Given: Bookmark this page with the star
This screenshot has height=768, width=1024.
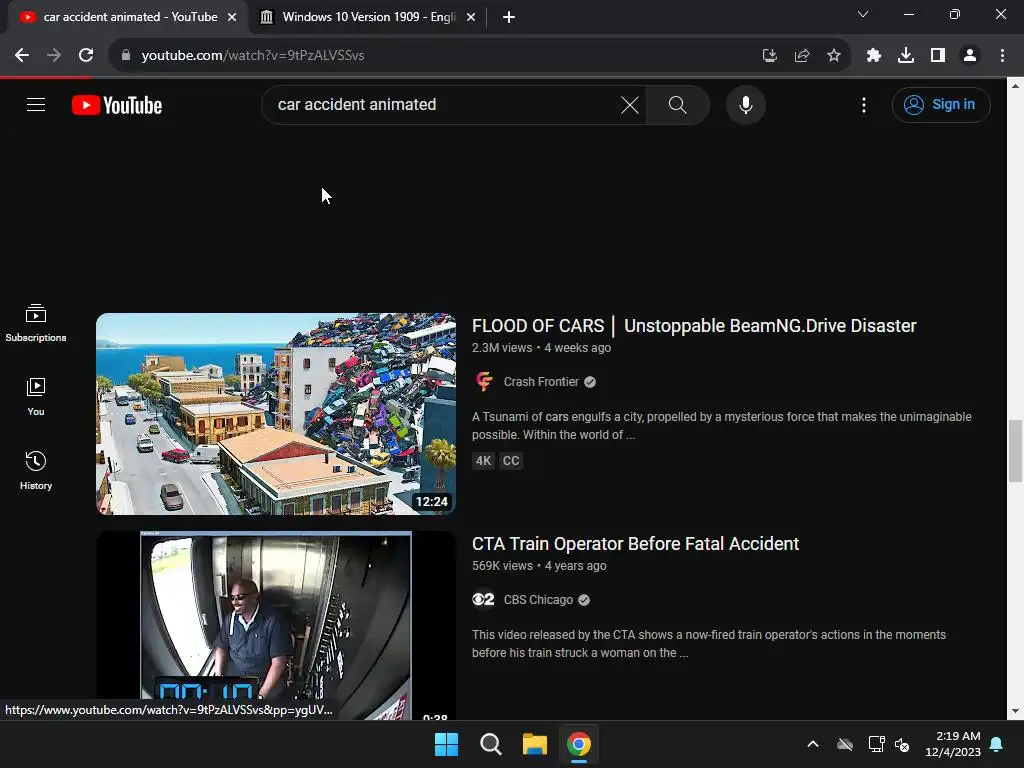Looking at the screenshot, I should pos(834,56).
